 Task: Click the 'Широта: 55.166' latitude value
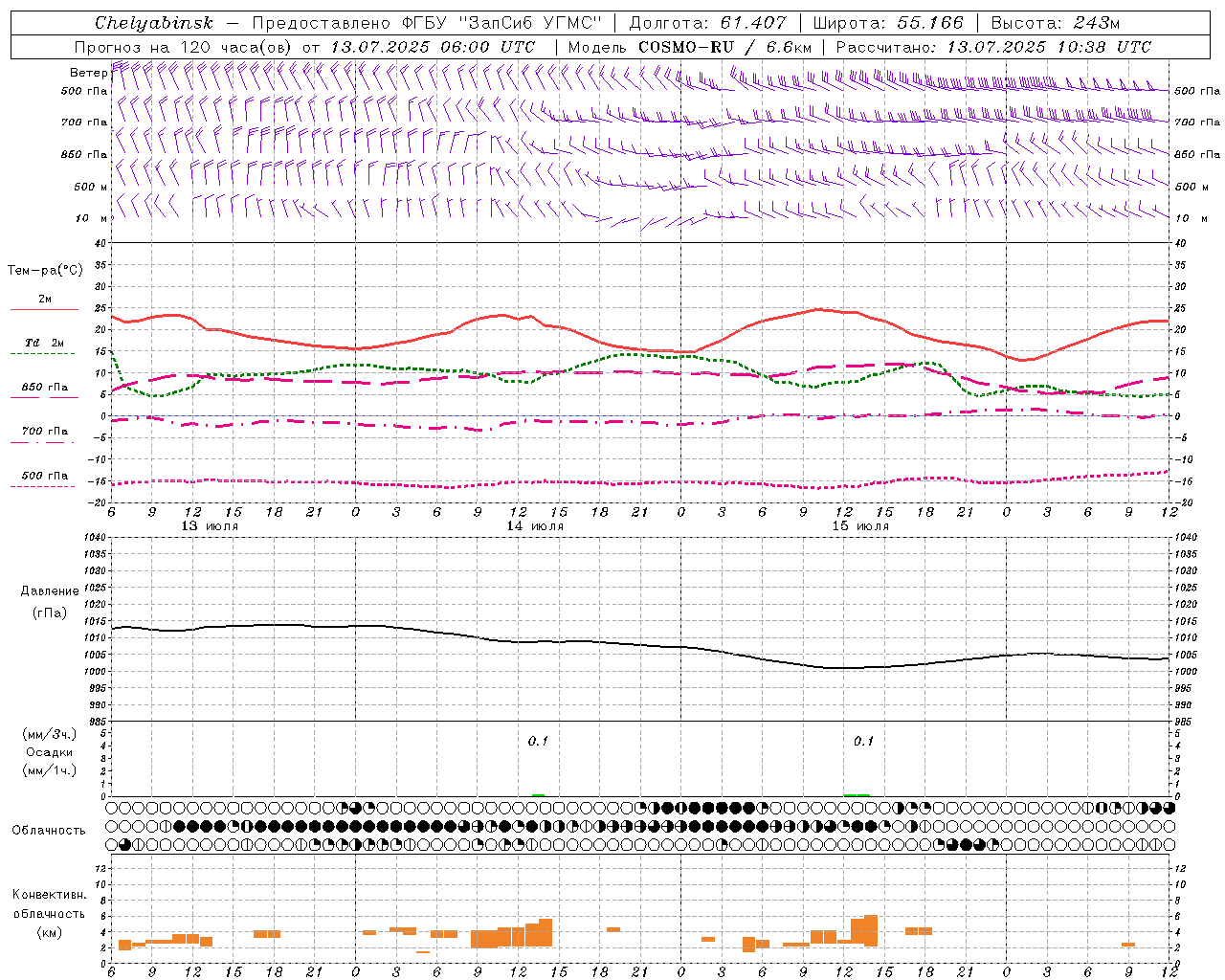click(887, 23)
